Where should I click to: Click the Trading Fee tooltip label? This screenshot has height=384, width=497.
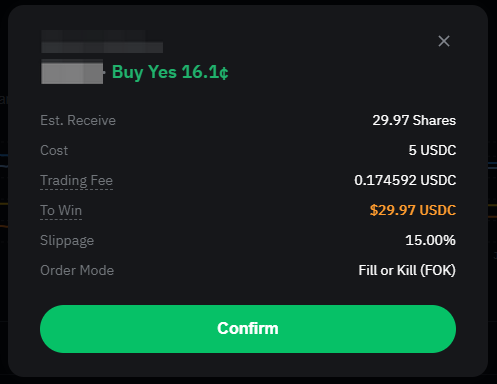point(76,181)
